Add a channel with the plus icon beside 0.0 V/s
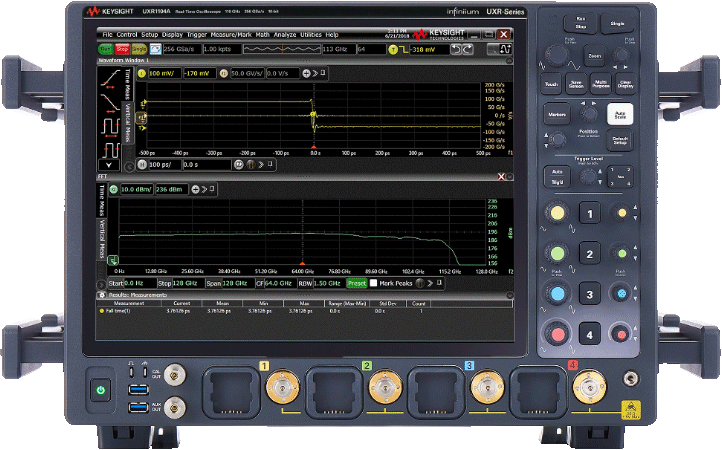The image size is (722, 450). [x=306, y=73]
